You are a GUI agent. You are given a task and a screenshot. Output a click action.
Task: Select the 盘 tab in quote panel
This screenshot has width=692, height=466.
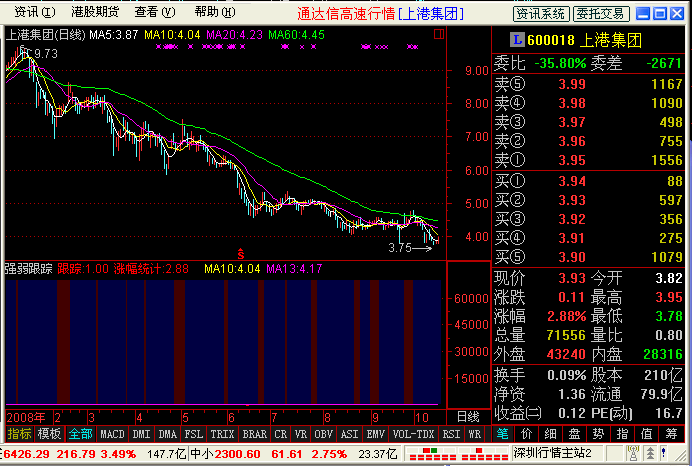[574, 434]
